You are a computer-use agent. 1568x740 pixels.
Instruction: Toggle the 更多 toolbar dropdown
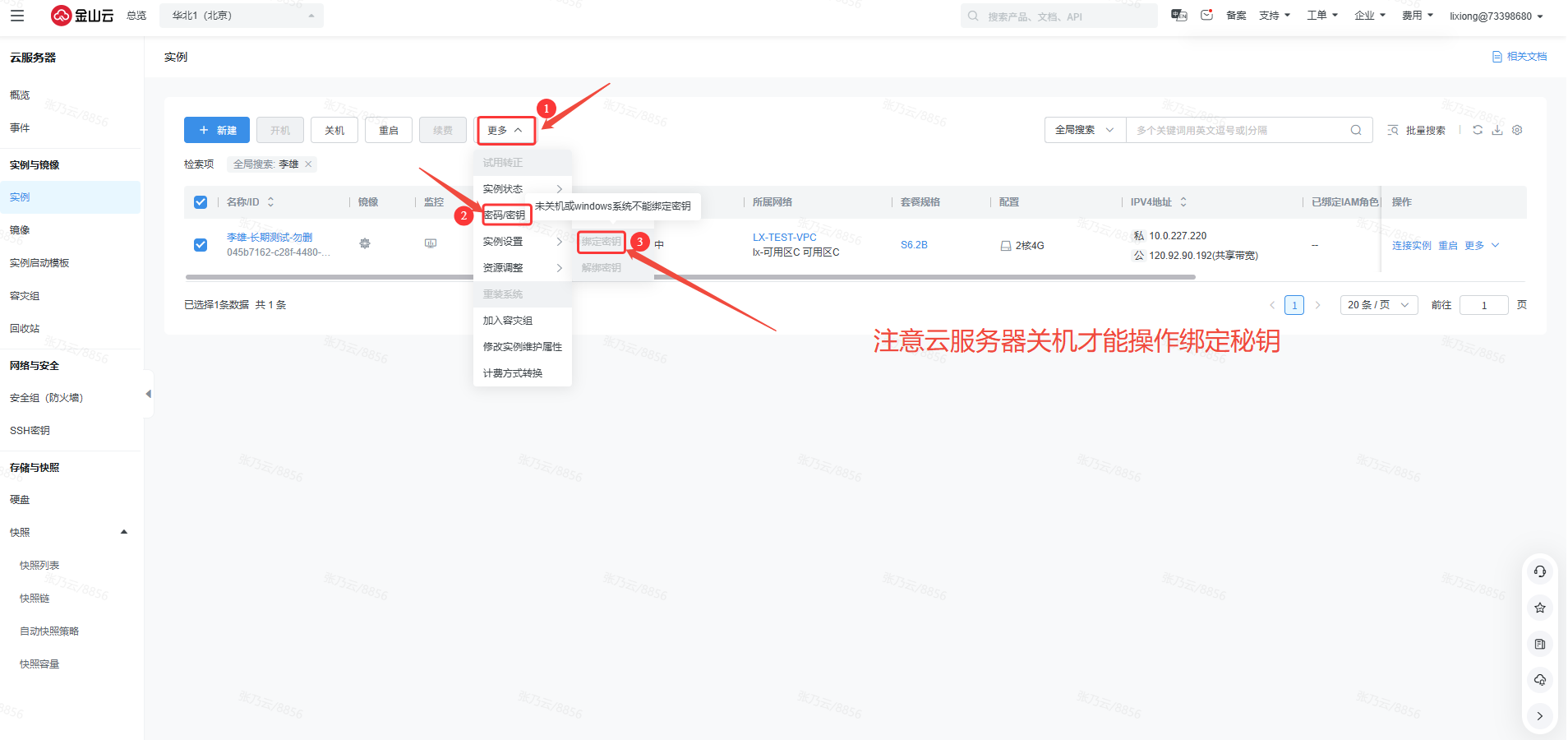(x=505, y=130)
